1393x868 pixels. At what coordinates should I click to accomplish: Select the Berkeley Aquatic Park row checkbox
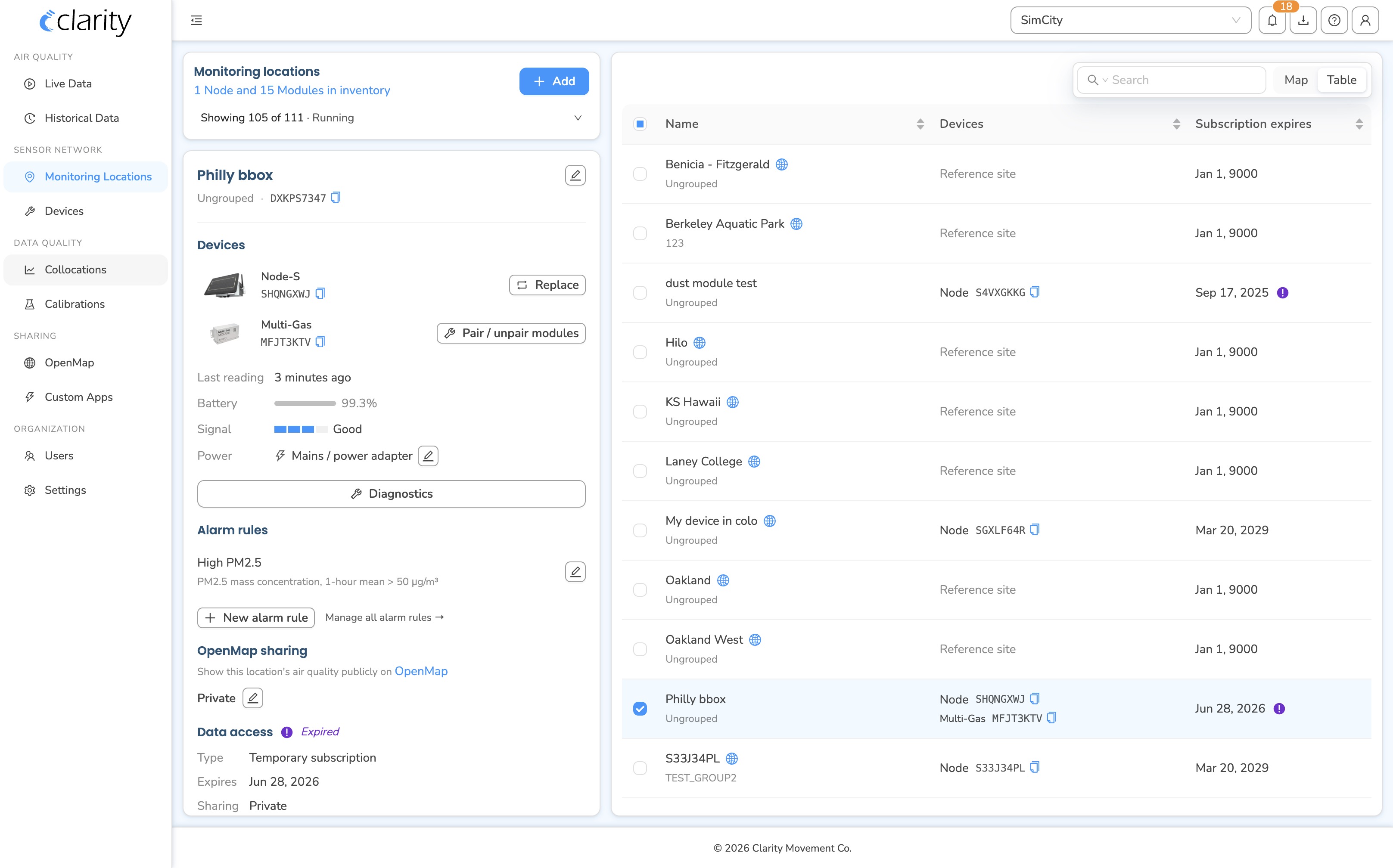click(640, 233)
